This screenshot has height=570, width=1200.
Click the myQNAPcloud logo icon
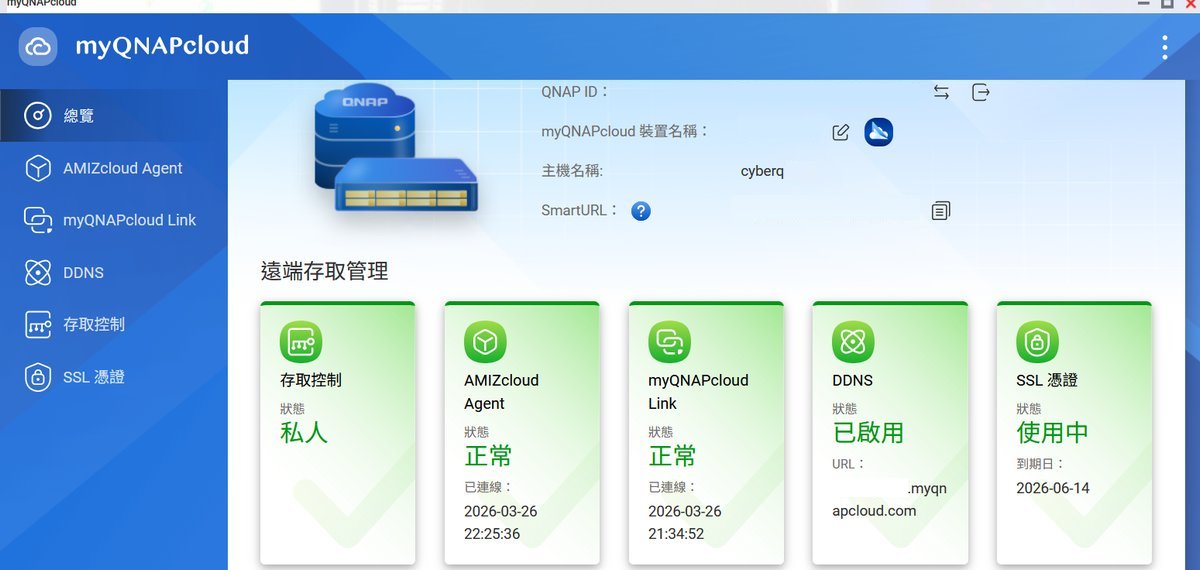[38, 46]
